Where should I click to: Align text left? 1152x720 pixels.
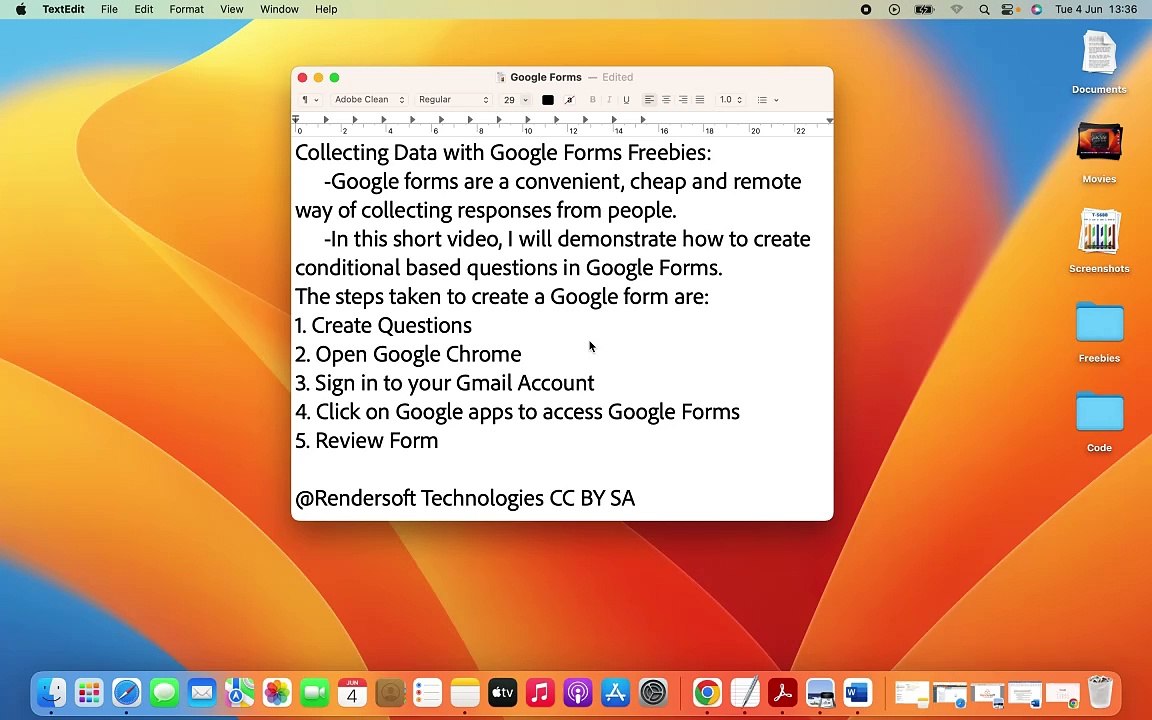[649, 100]
